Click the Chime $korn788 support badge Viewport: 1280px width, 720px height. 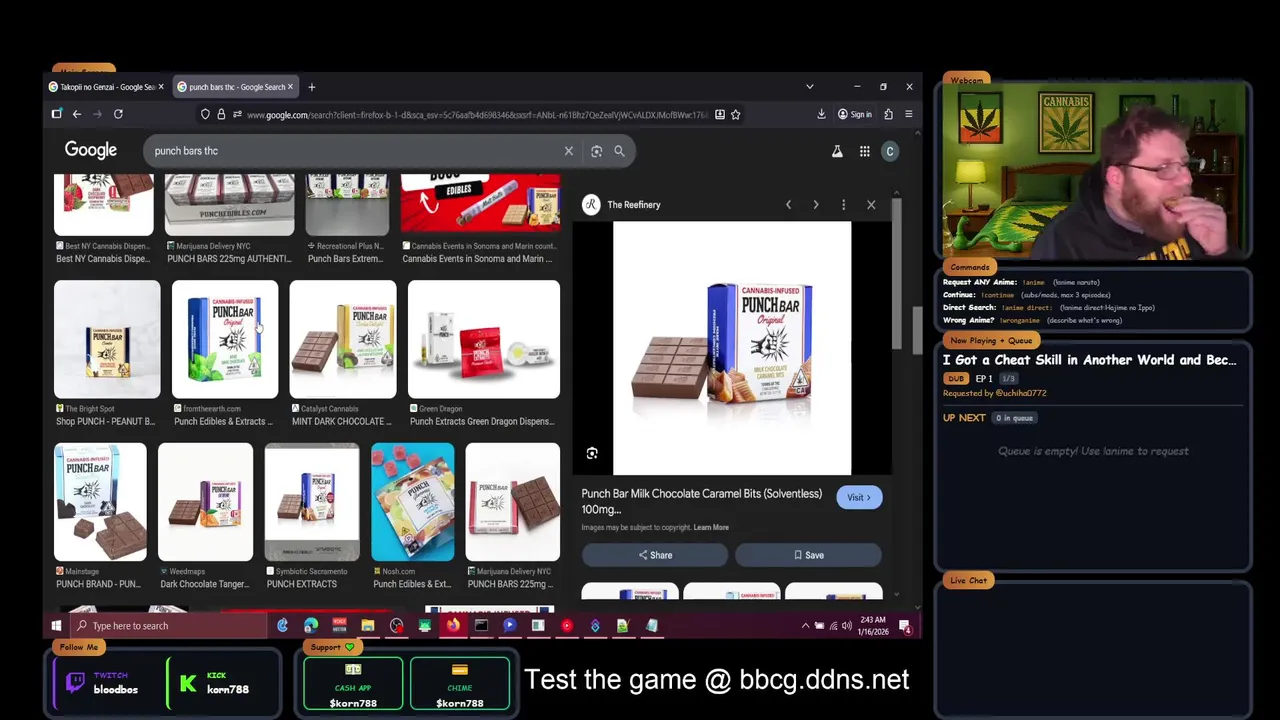pos(460,684)
